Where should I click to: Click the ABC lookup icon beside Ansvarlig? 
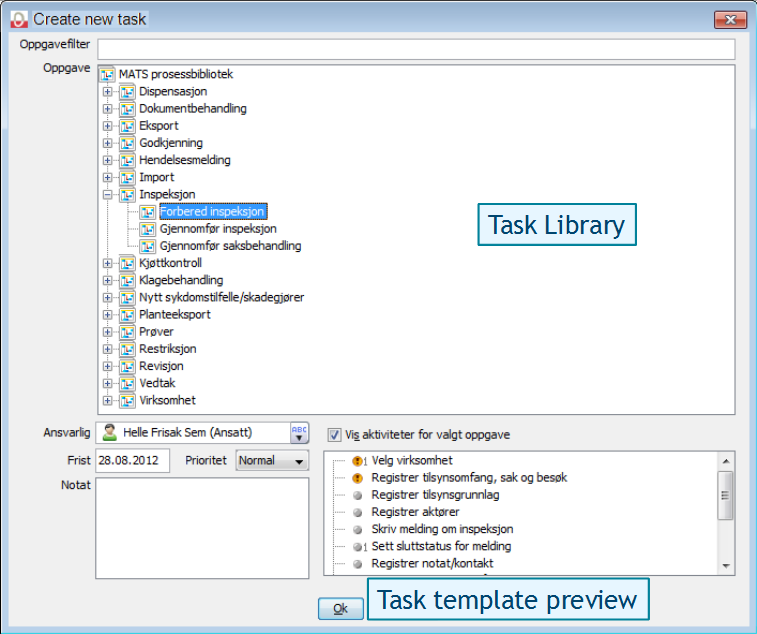[x=299, y=432]
